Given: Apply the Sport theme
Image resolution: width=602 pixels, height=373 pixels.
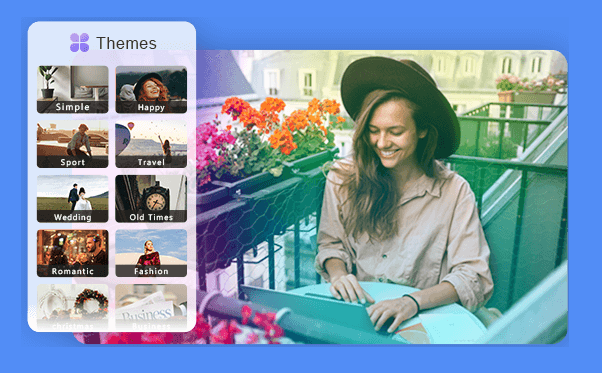Looking at the screenshot, I should point(73,144).
